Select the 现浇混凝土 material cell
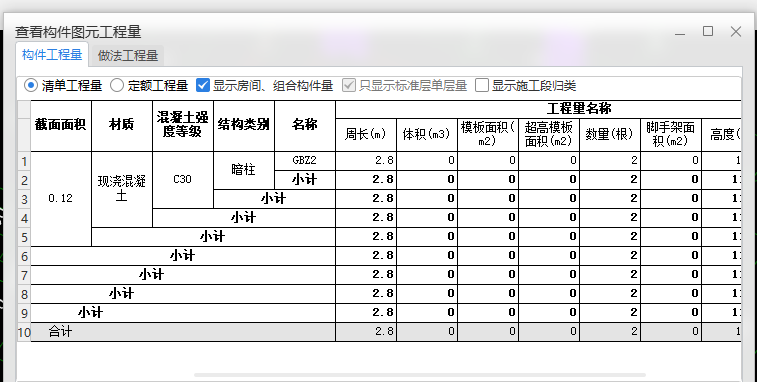The height and width of the screenshot is (382, 757). (x=122, y=189)
